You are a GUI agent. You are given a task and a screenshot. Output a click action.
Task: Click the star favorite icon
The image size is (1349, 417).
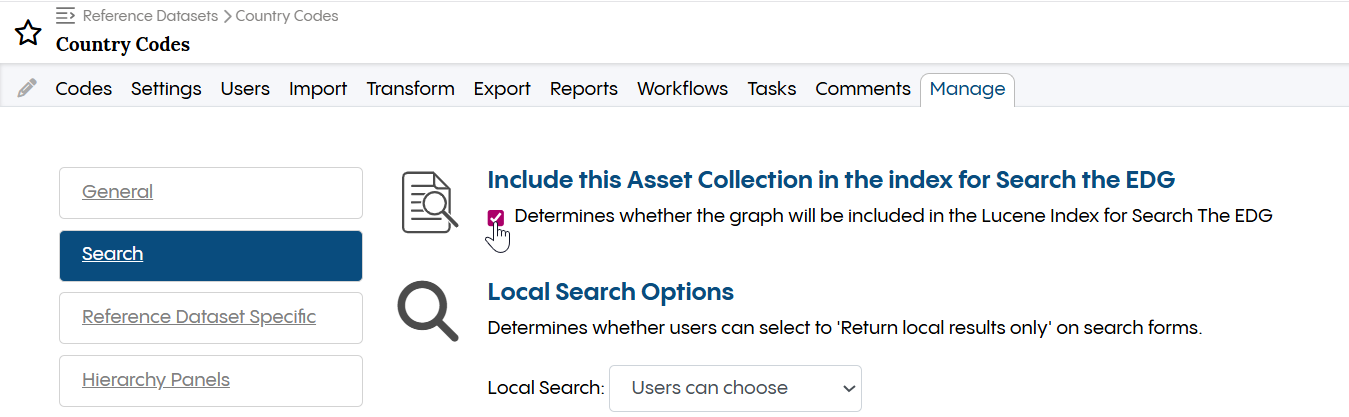point(28,33)
